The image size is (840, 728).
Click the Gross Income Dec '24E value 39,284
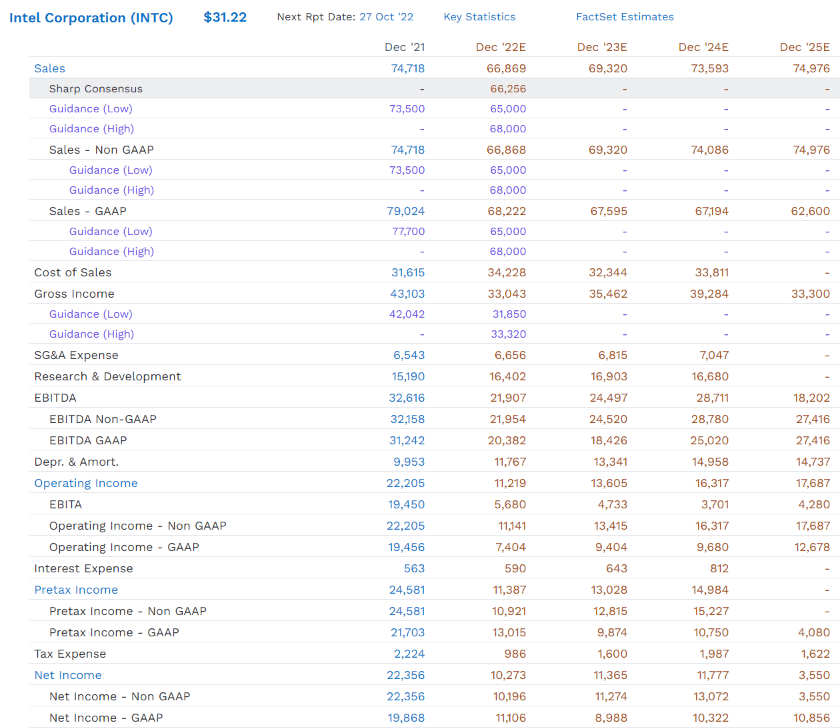[709, 294]
